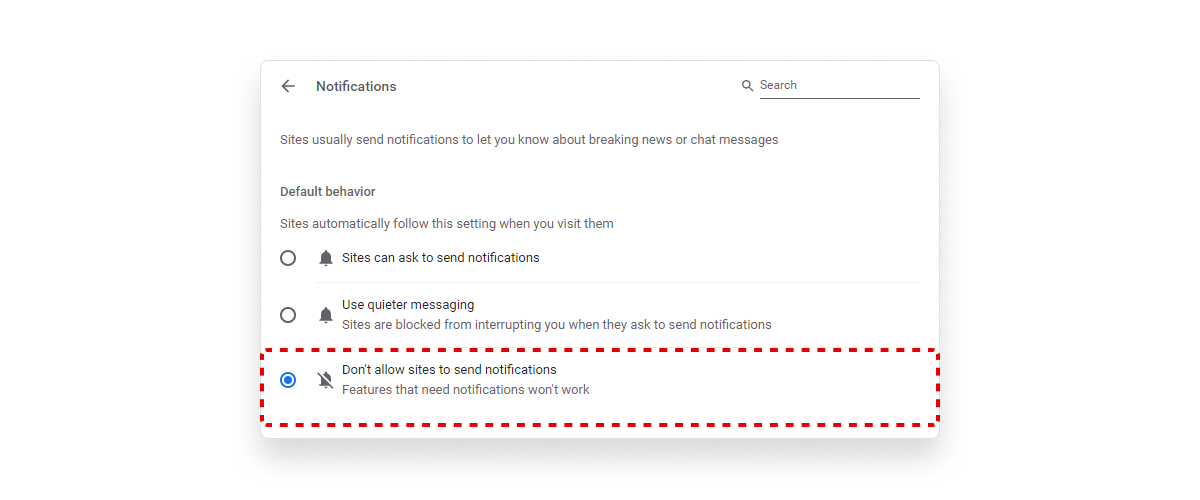Click 'Sites automatically follow this setting' text
The width and height of the screenshot is (1200, 500).
(x=447, y=224)
